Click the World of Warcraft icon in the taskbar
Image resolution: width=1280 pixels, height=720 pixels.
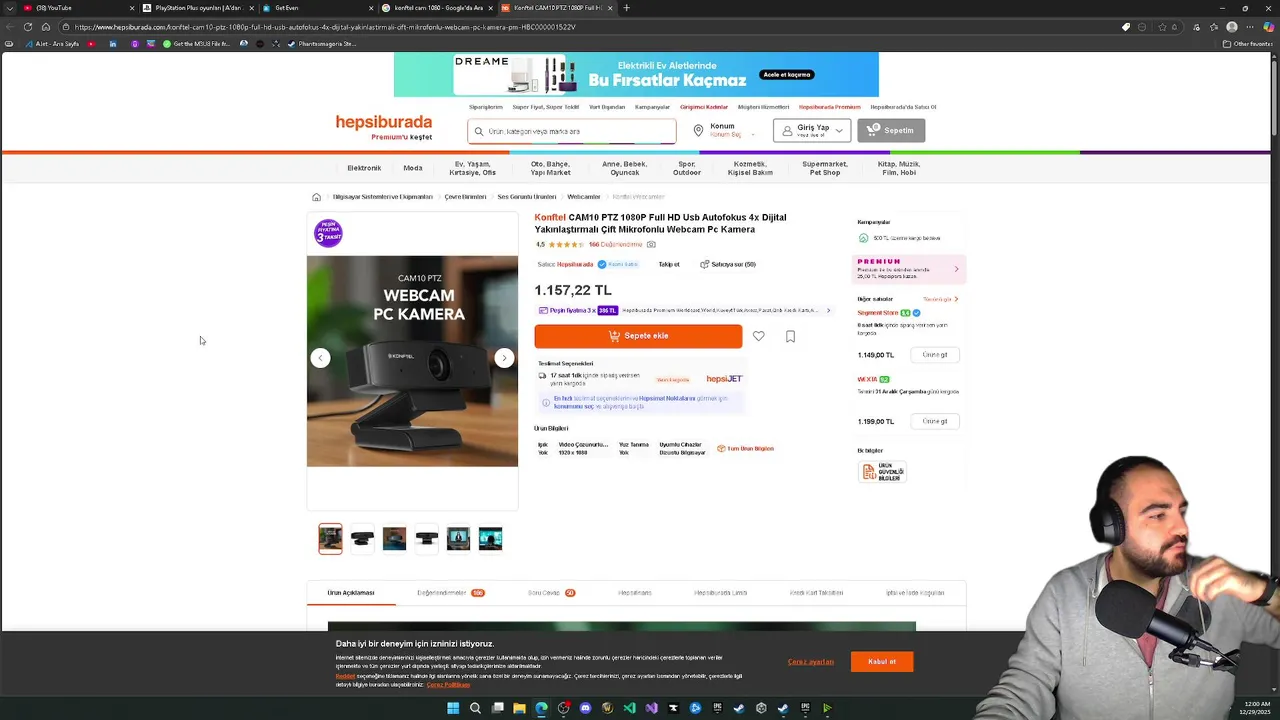[x=607, y=708]
